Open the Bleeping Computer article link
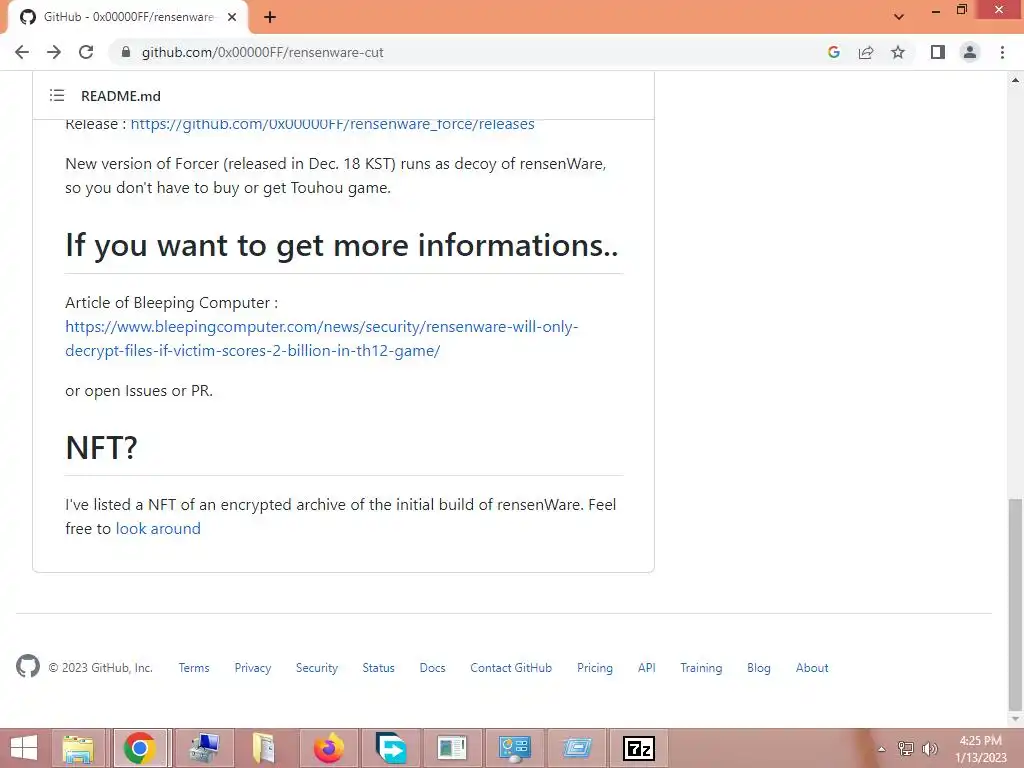 pyautogui.click(x=321, y=338)
